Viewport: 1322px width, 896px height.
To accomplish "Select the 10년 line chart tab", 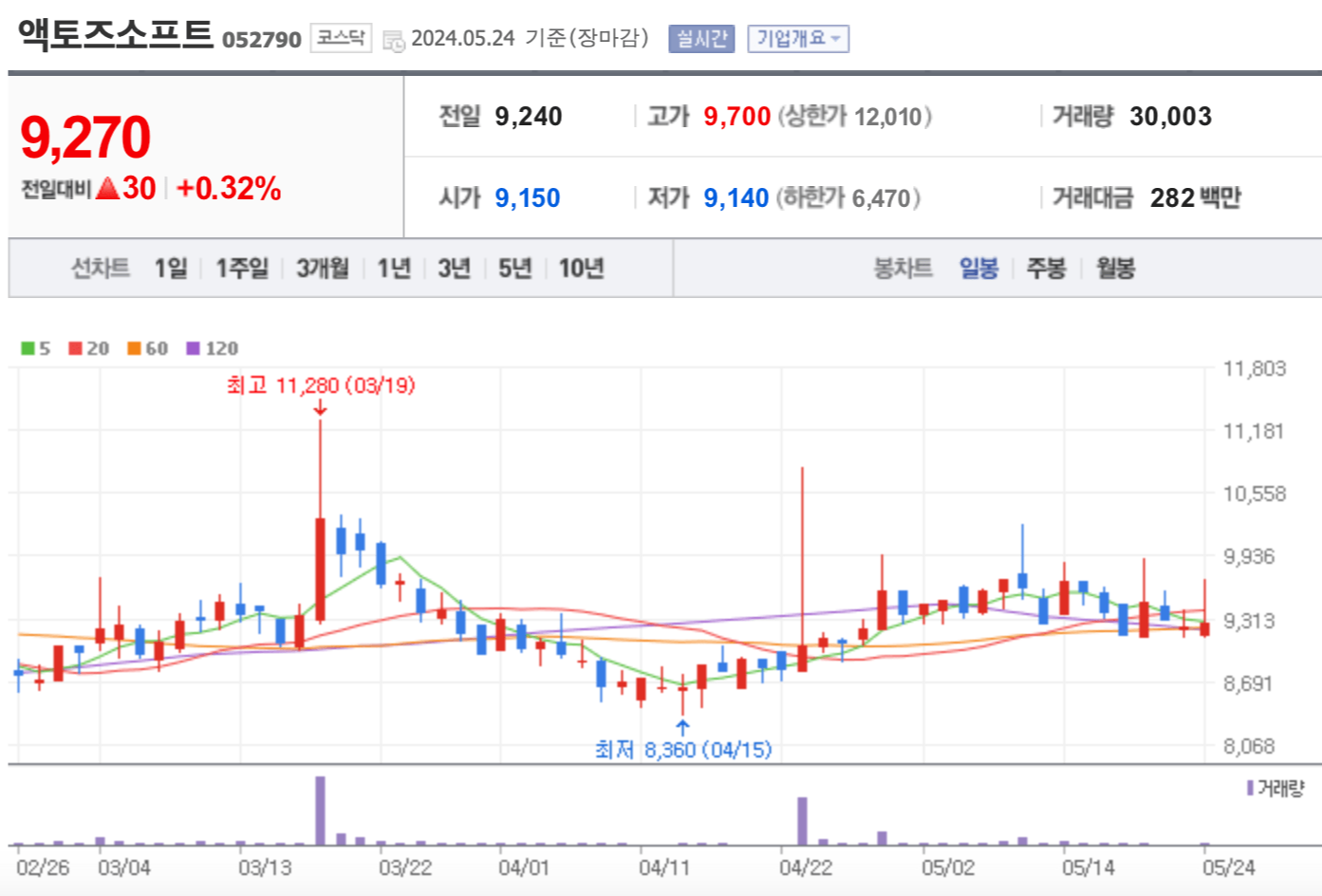I will pos(582,269).
